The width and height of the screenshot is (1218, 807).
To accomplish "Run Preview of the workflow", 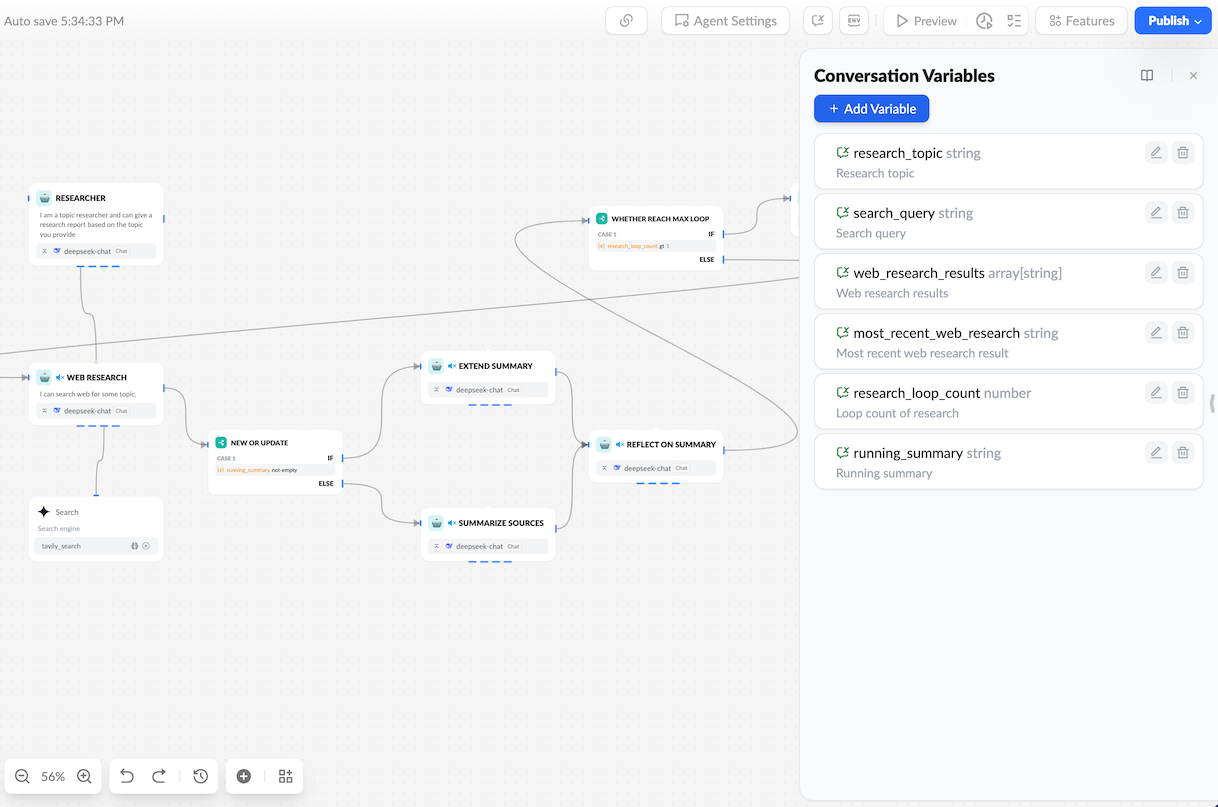I will [925, 21].
